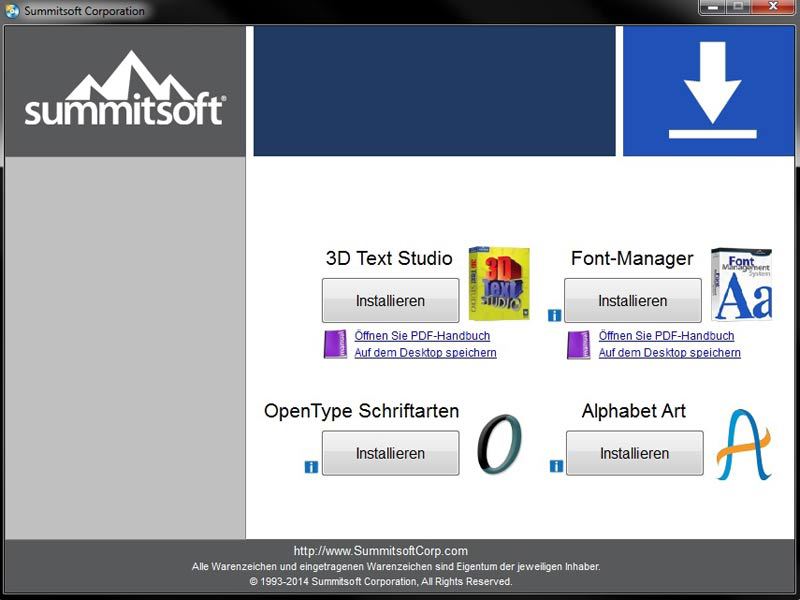Viewport: 800px width, 600px height.
Task: Open info icon beside Font-Manager install button
Action: coord(554,315)
